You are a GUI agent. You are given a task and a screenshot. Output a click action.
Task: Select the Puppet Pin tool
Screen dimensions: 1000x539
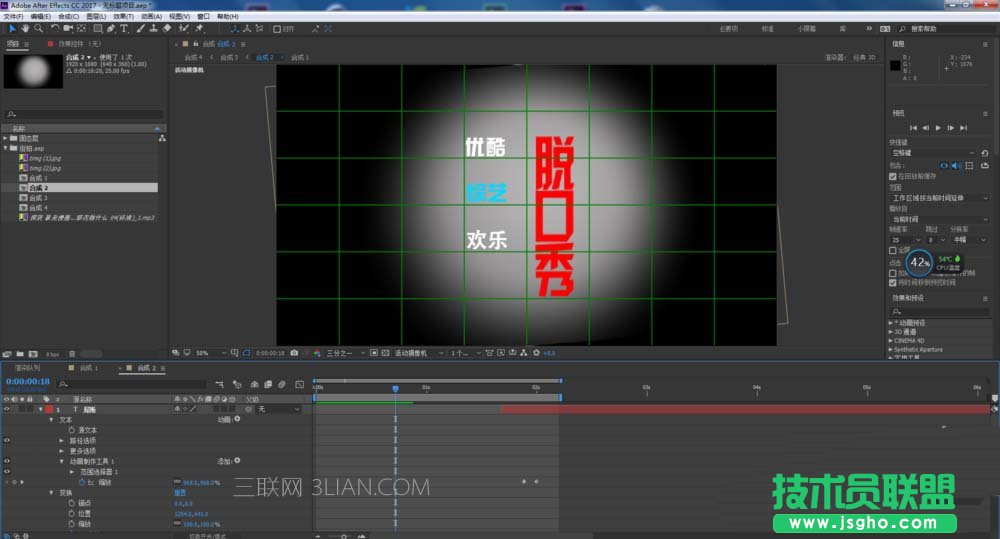point(200,29)
